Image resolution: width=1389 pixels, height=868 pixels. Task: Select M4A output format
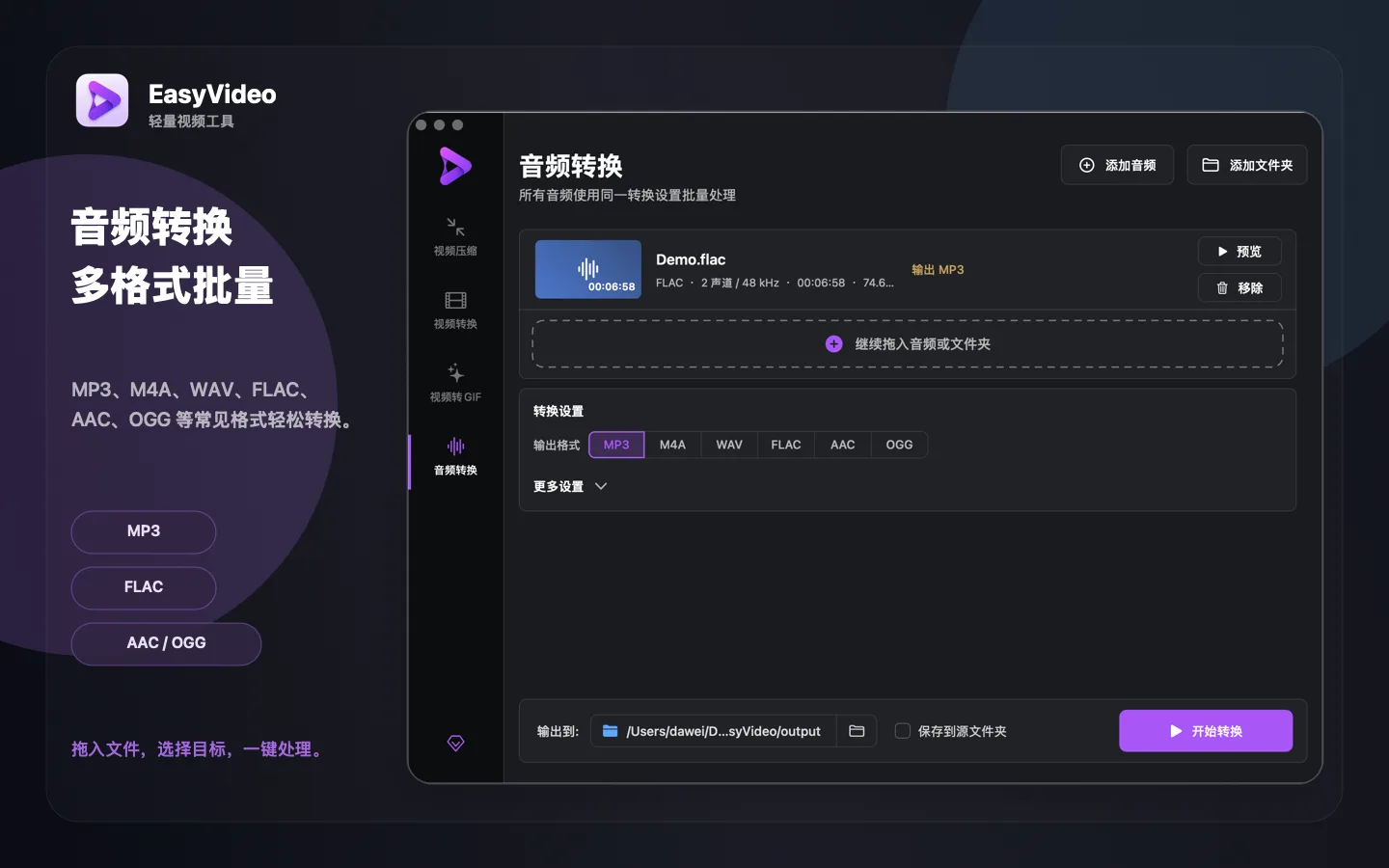click(x=672, y=445)
